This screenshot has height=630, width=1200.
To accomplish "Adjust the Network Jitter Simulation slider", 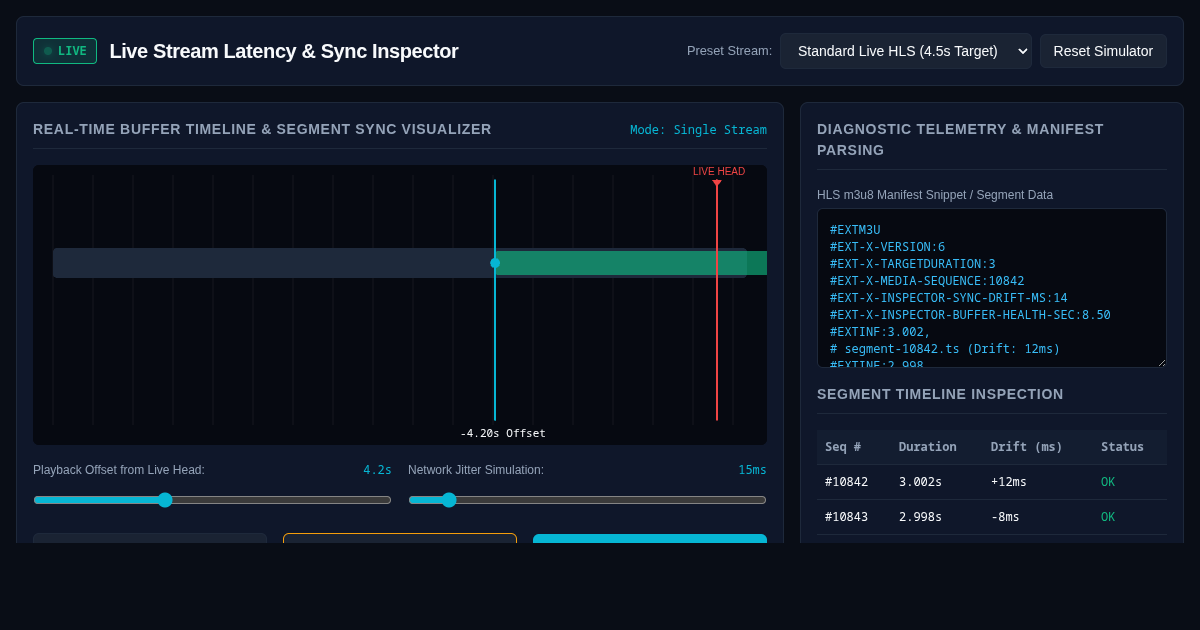I will (587, 500).
